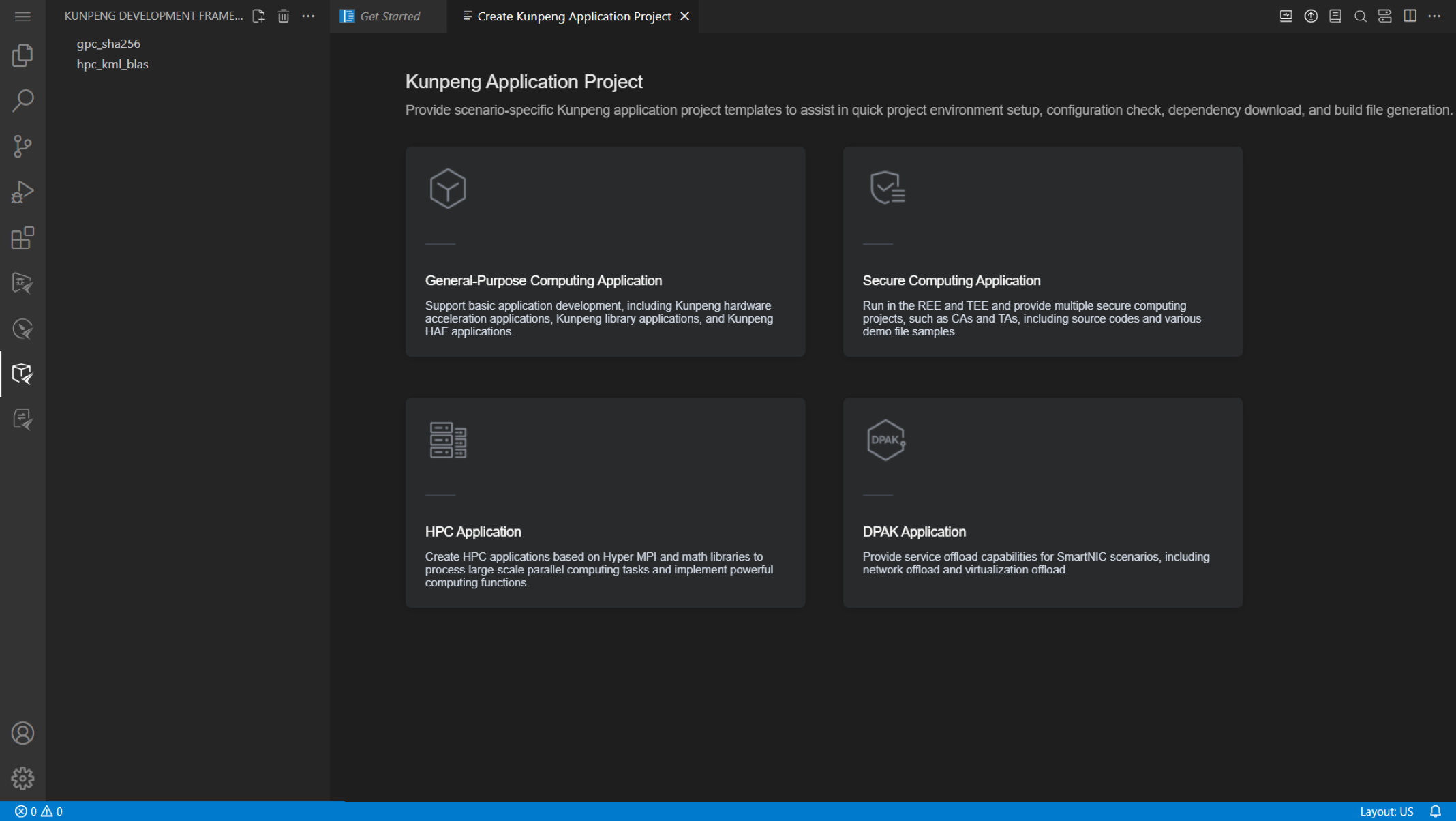Open editor more actions ellipsis at top right

(x=1434, y=16)
